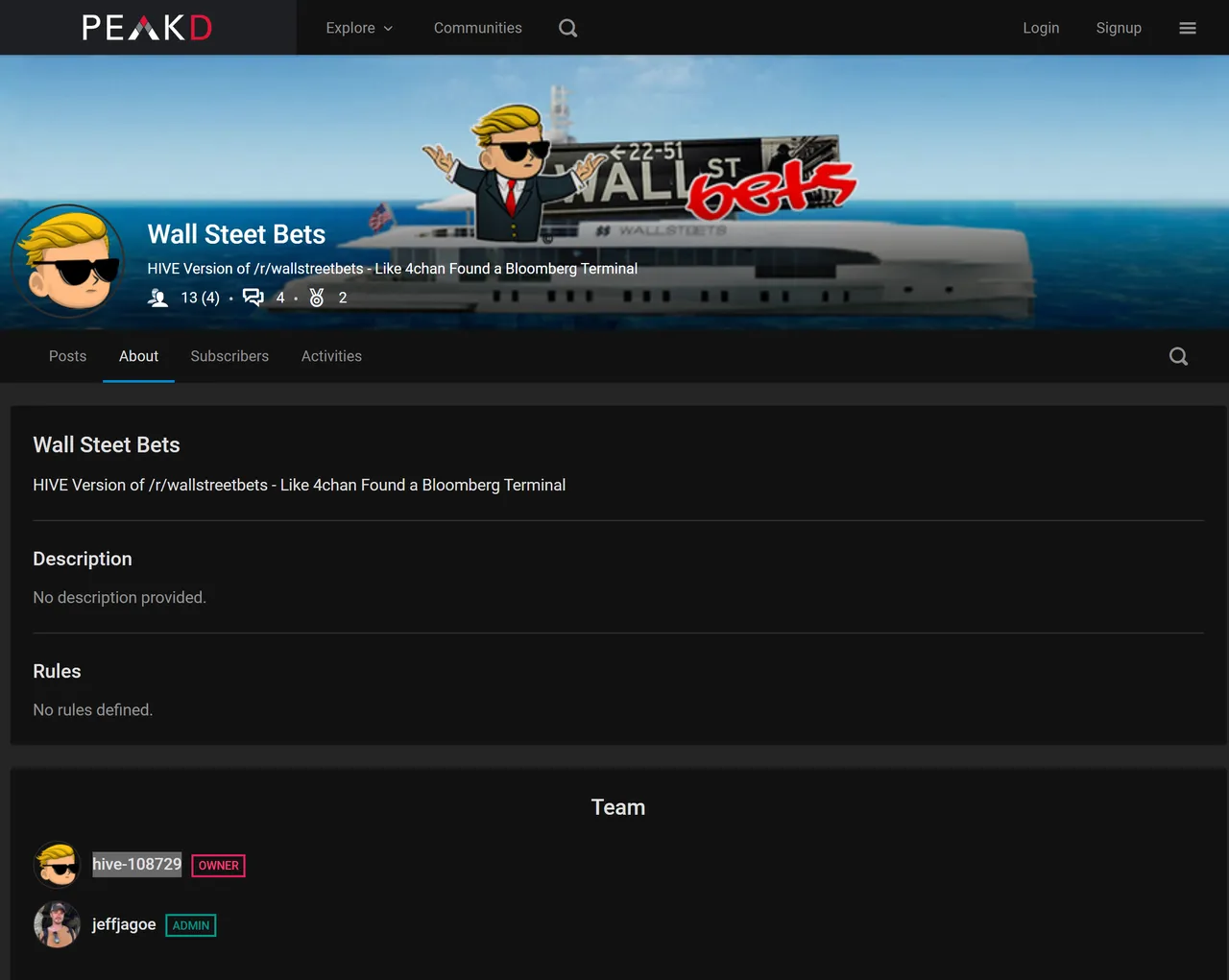1229x980 pixels.
Task: Select the About tab
Action: (138, 356)
